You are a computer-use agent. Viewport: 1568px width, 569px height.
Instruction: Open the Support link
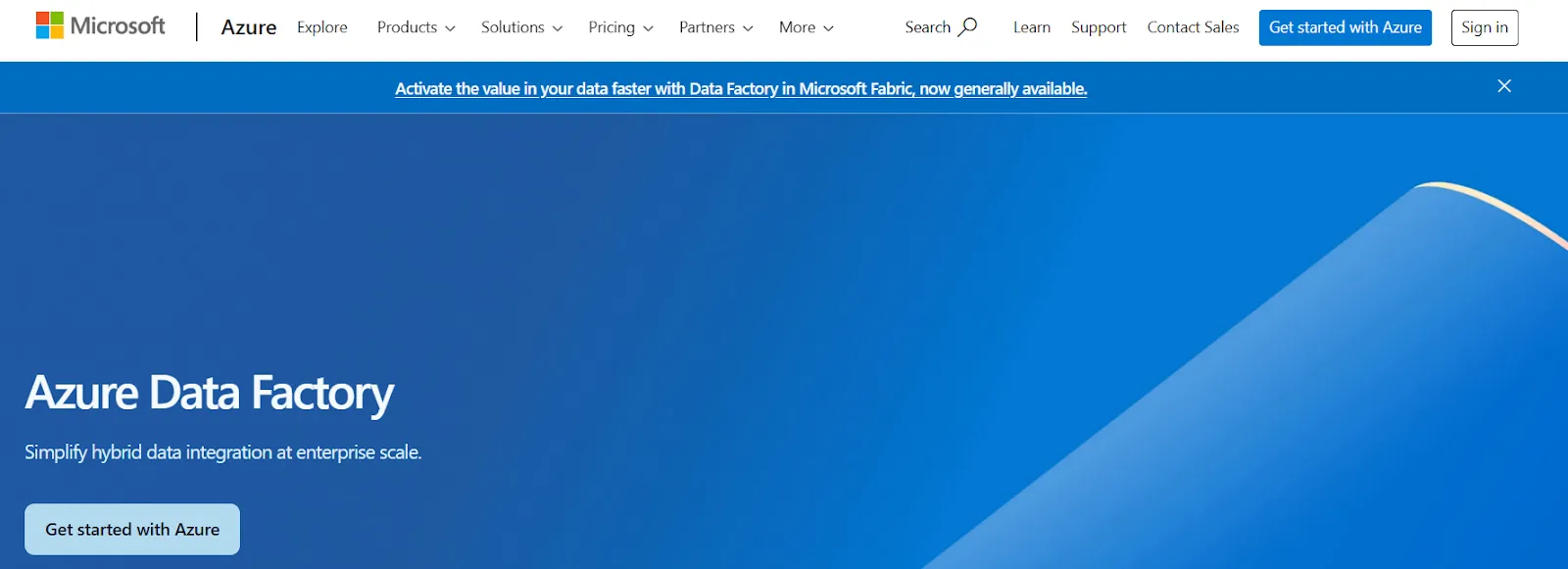pos(1099,27)
